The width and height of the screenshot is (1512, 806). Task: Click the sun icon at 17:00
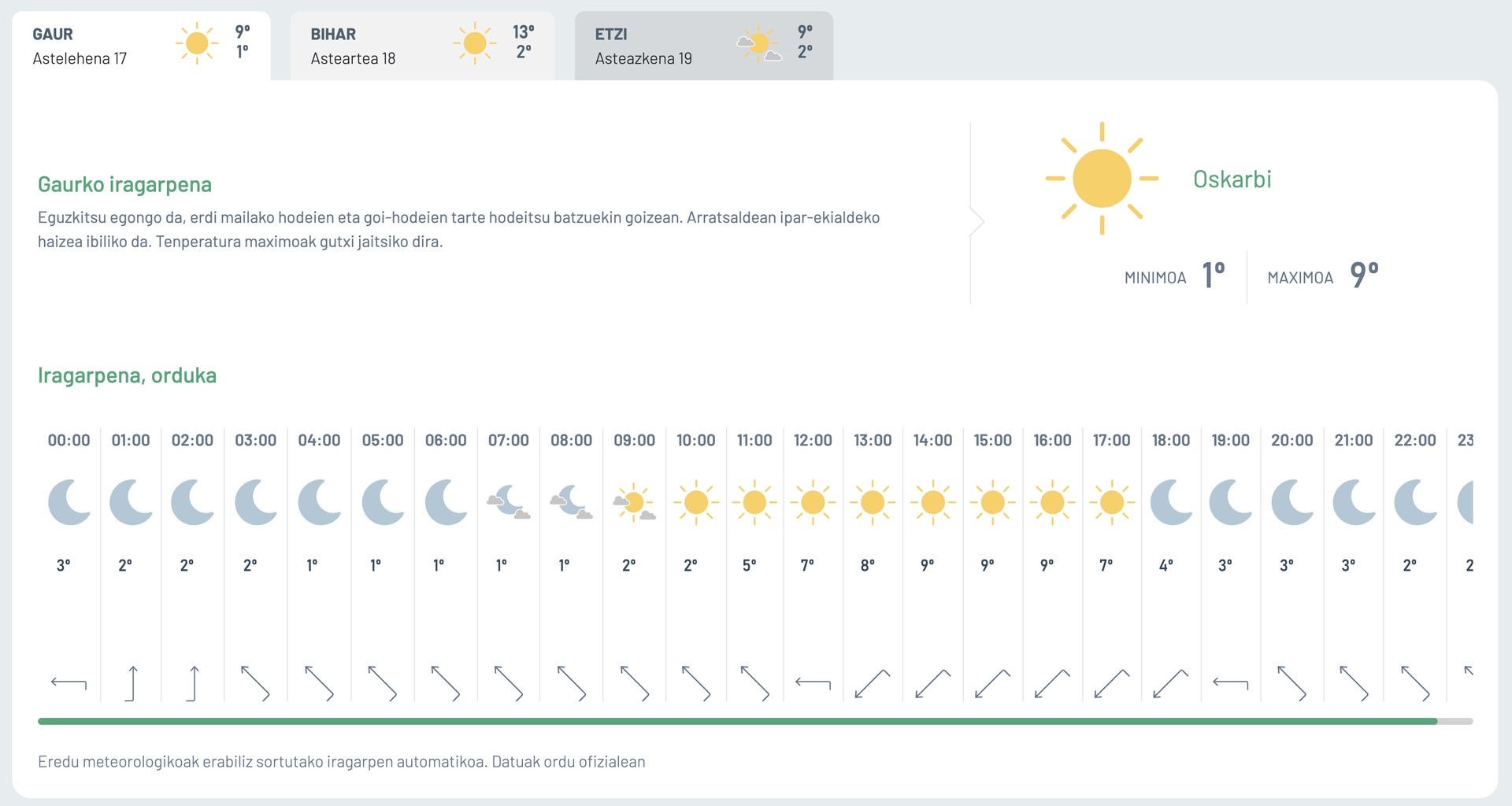(x=1112, y=502)
